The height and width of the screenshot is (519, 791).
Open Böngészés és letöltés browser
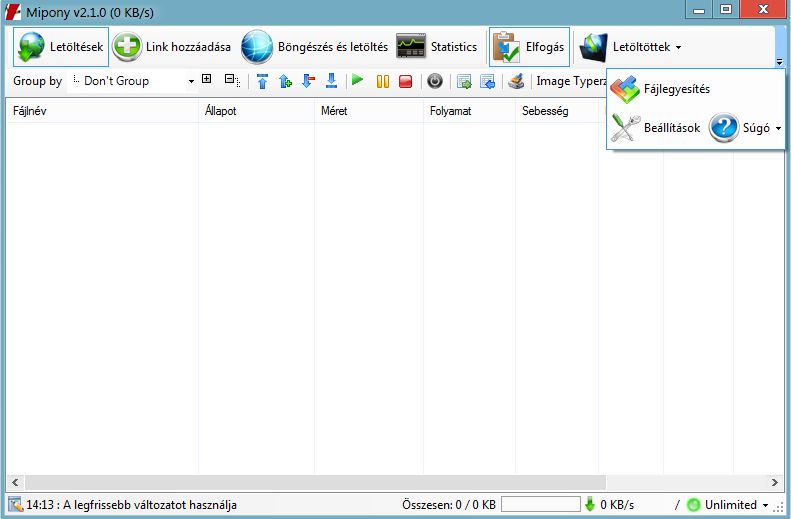314,47
